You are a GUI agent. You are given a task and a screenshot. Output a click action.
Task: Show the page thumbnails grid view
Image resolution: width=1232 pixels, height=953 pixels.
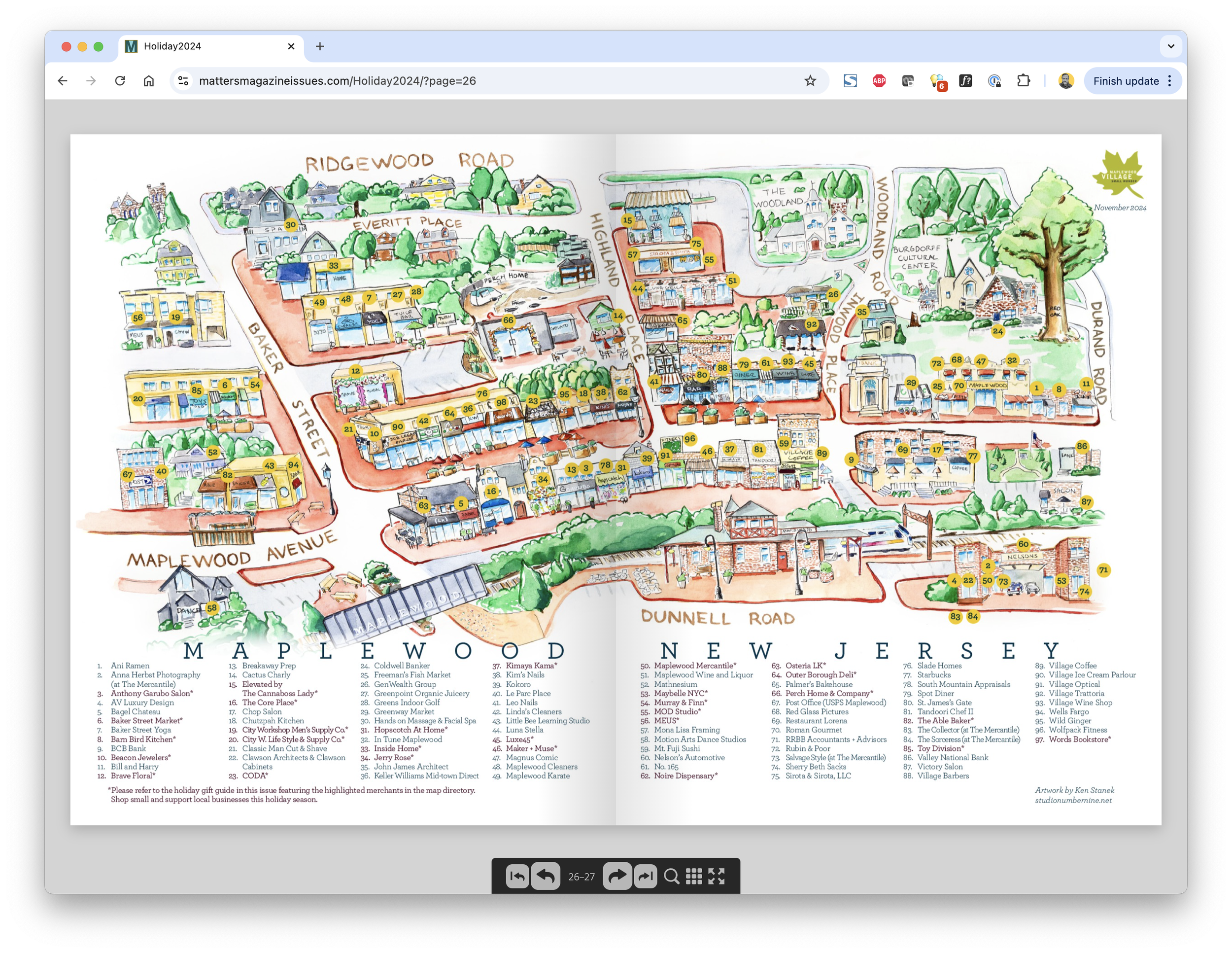point(694,876)
